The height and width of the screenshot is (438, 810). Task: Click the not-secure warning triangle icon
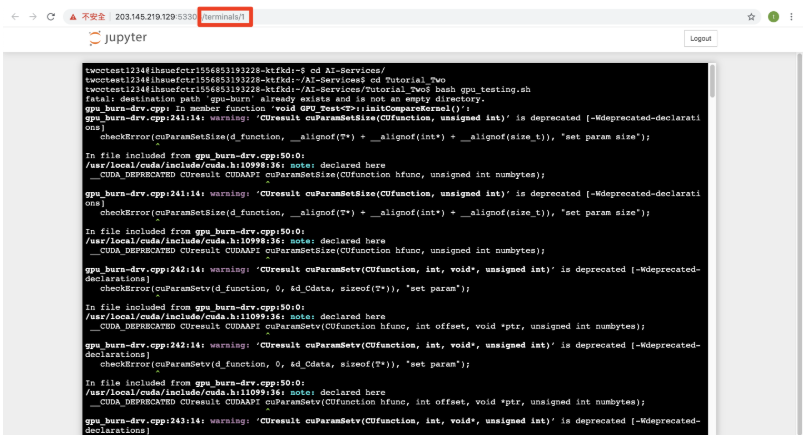click(x=73, y=17)
